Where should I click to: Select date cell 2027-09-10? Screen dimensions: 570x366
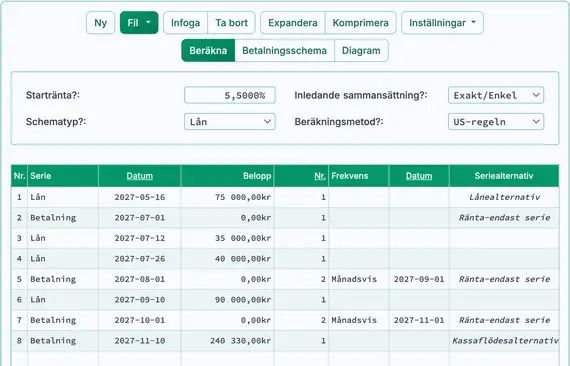[140, 300]
